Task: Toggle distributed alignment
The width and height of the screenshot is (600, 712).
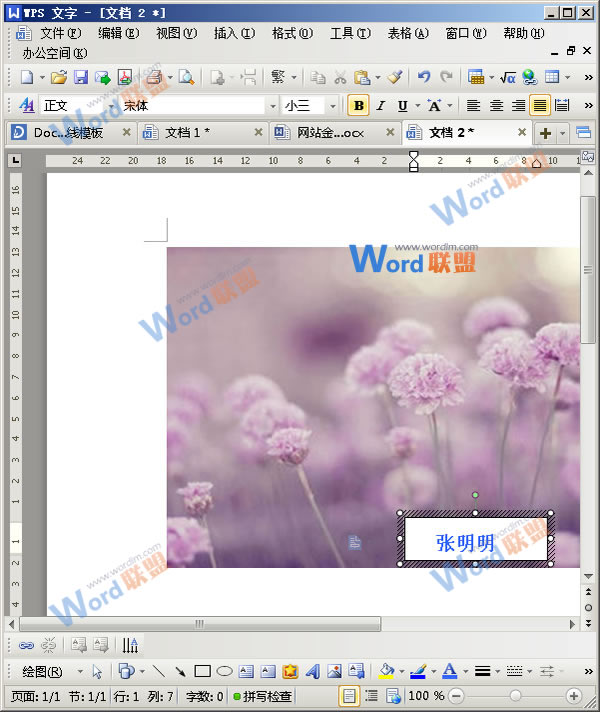Action: click(562, 106)
